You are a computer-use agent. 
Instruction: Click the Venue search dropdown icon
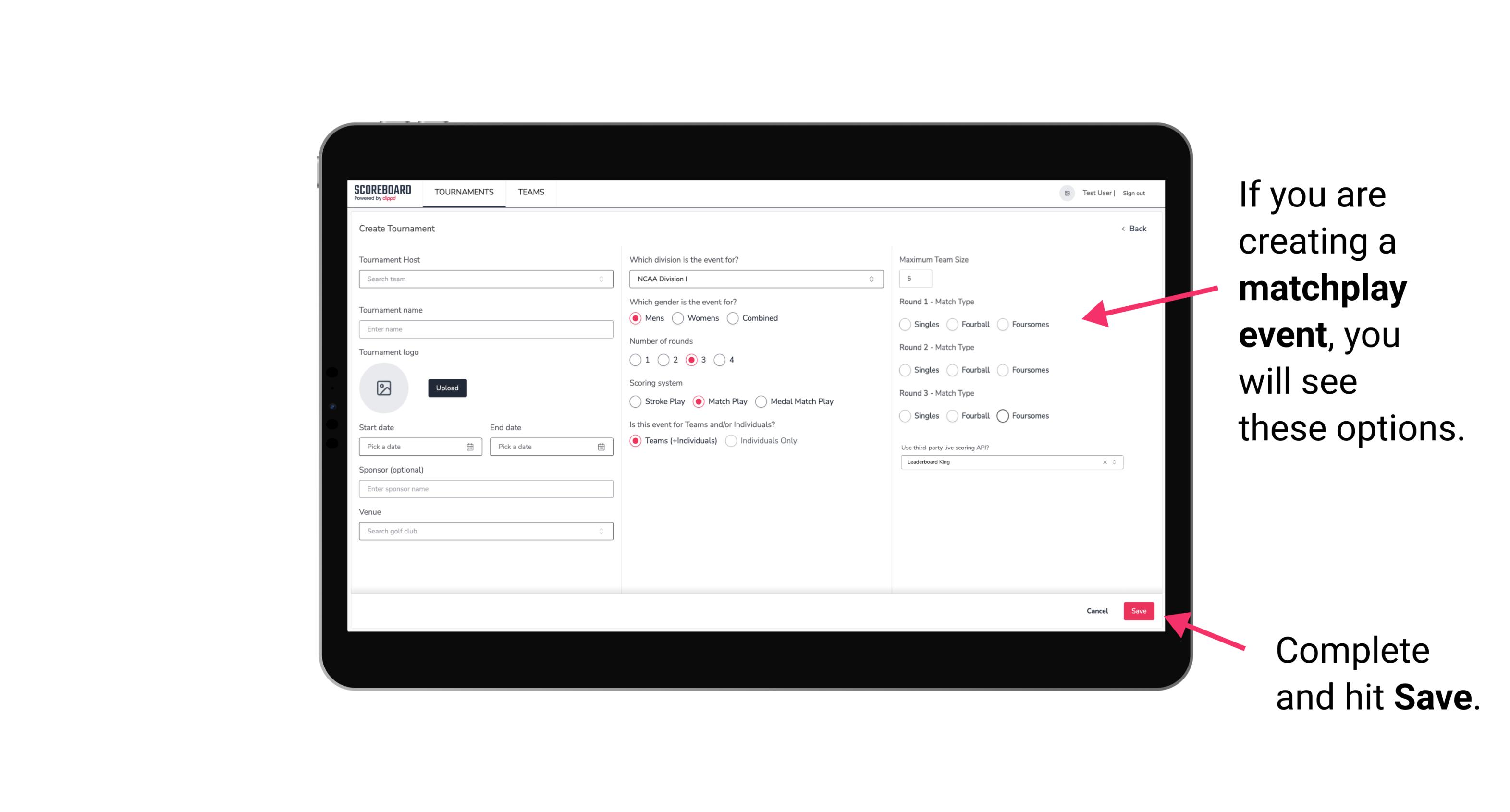click(600, 531)
